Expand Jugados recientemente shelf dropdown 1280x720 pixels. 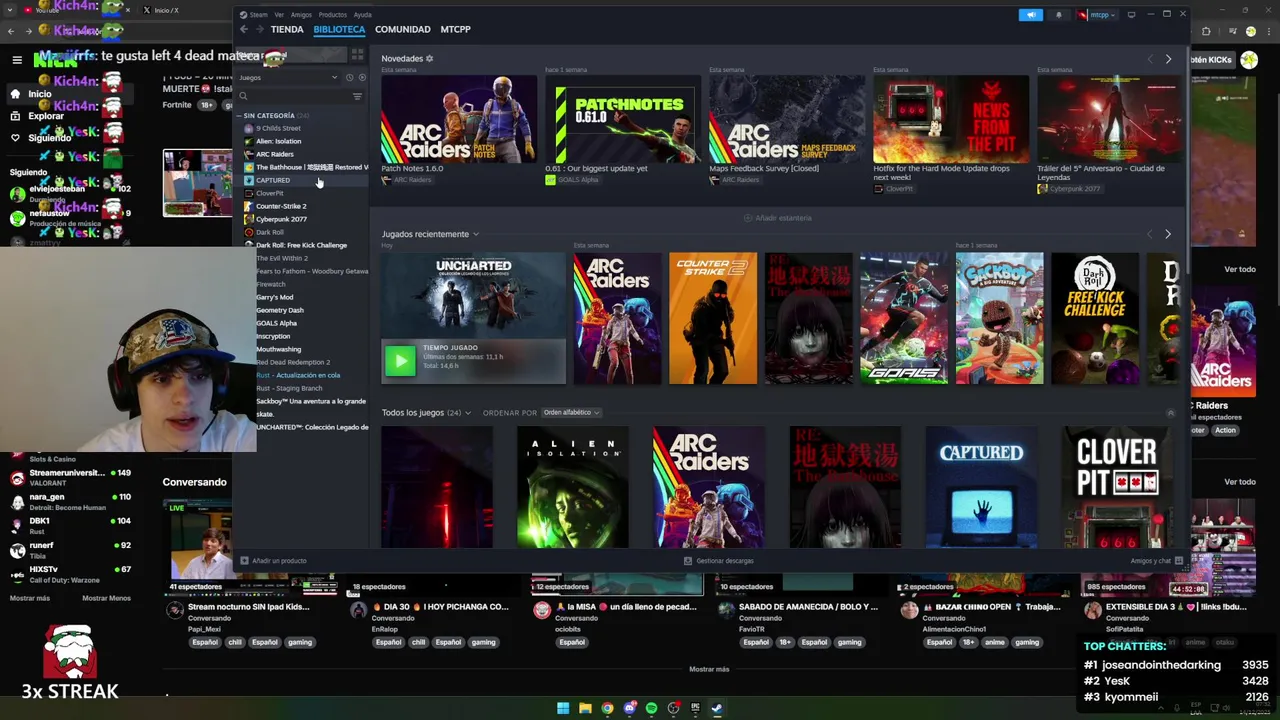475,234
